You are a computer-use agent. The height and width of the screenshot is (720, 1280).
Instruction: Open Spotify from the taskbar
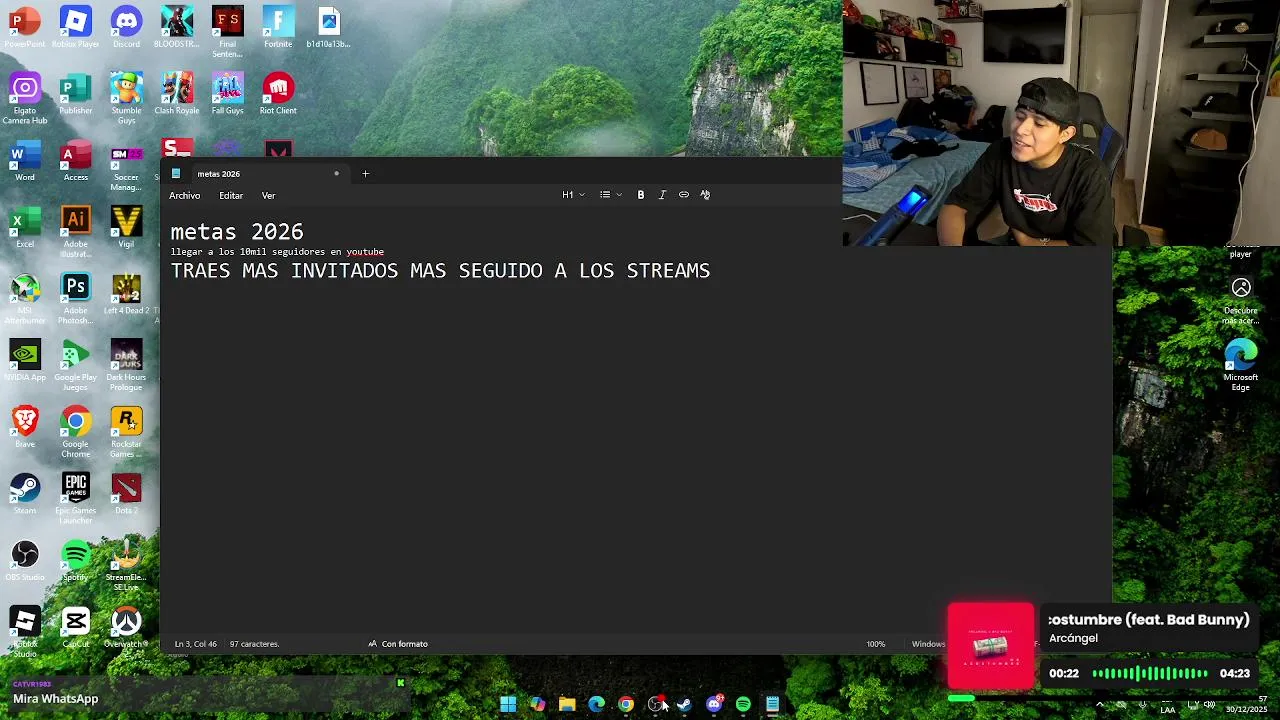click(743, 704)
